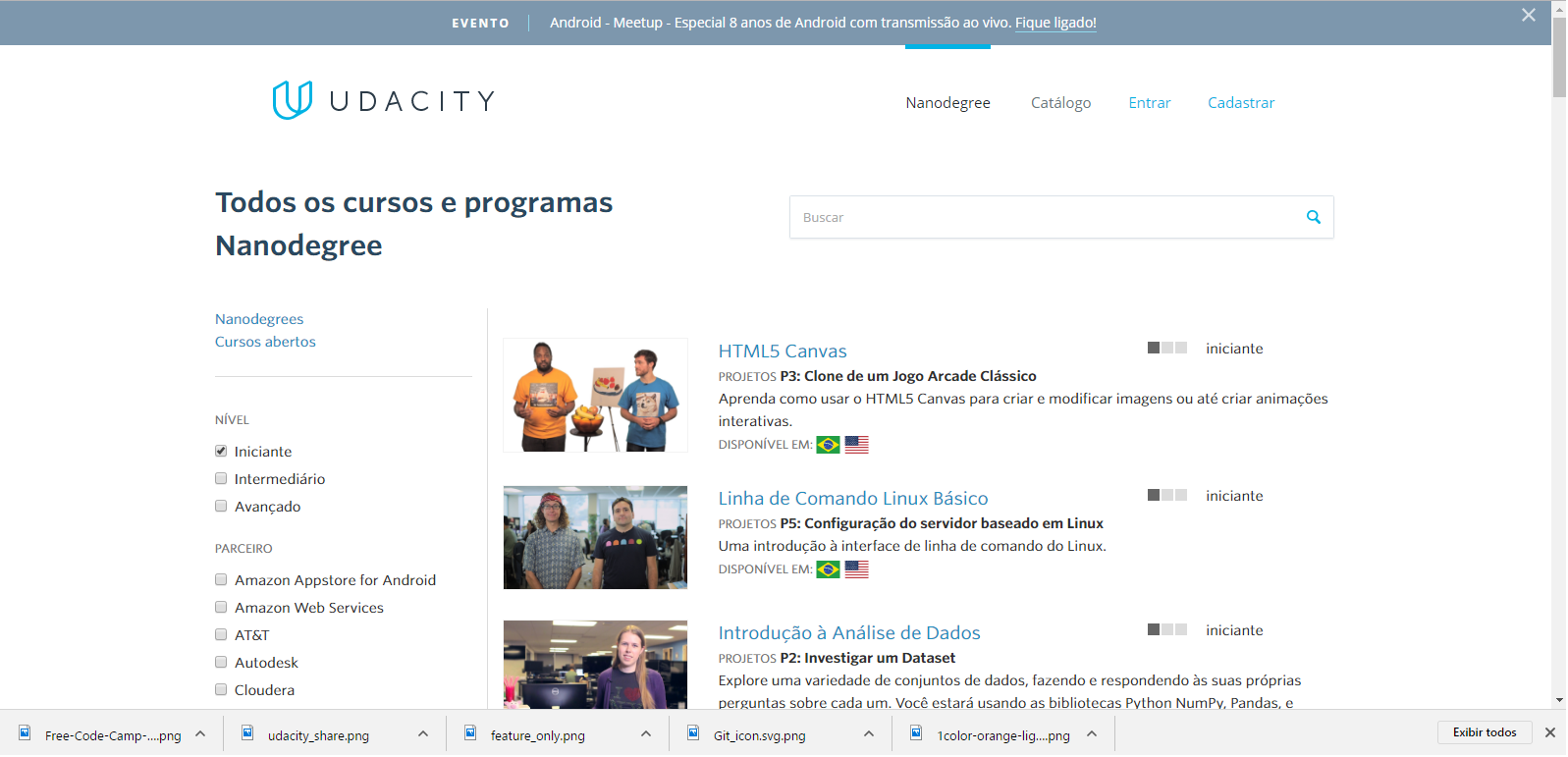Select Cursos abertos in the sidebar

265,342
